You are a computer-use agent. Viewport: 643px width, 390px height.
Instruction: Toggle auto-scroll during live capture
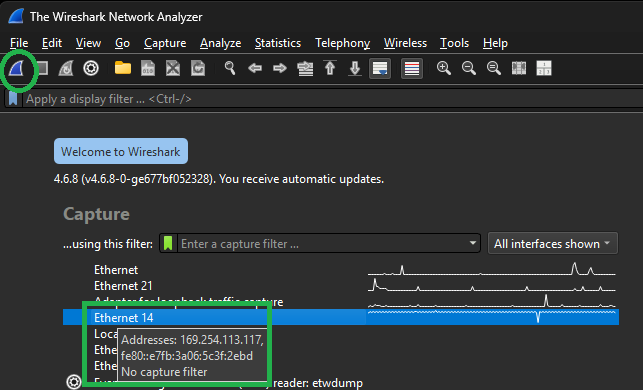380,68
